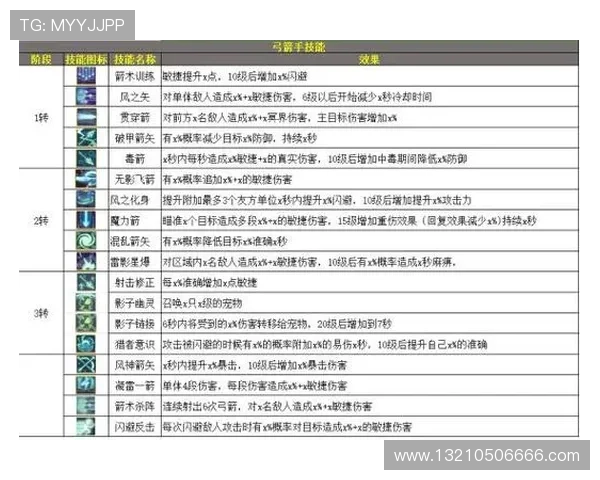Click the 弓箭手技能 table title
The width and height of the screenshot is (600, 480).
(x=299, y=47)
